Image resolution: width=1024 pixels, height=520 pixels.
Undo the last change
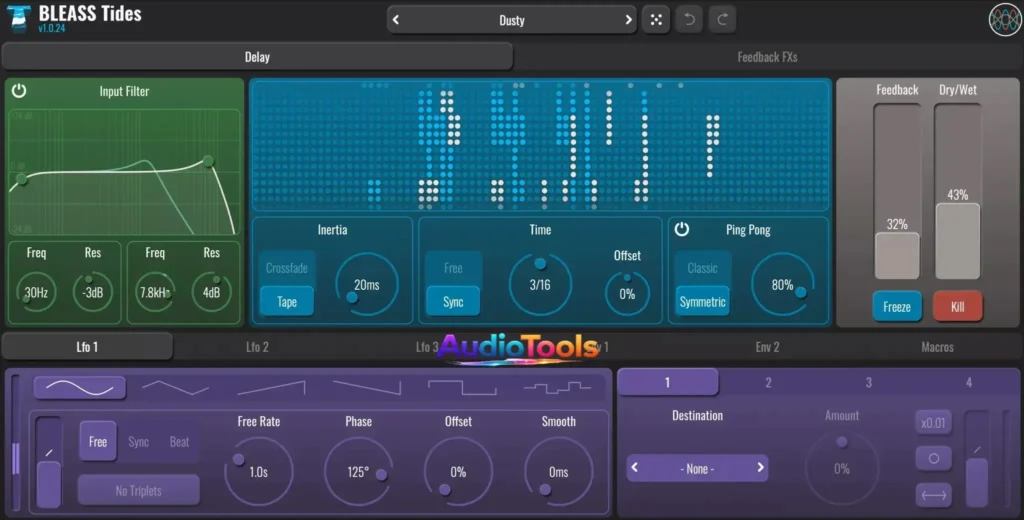(689, 20)
